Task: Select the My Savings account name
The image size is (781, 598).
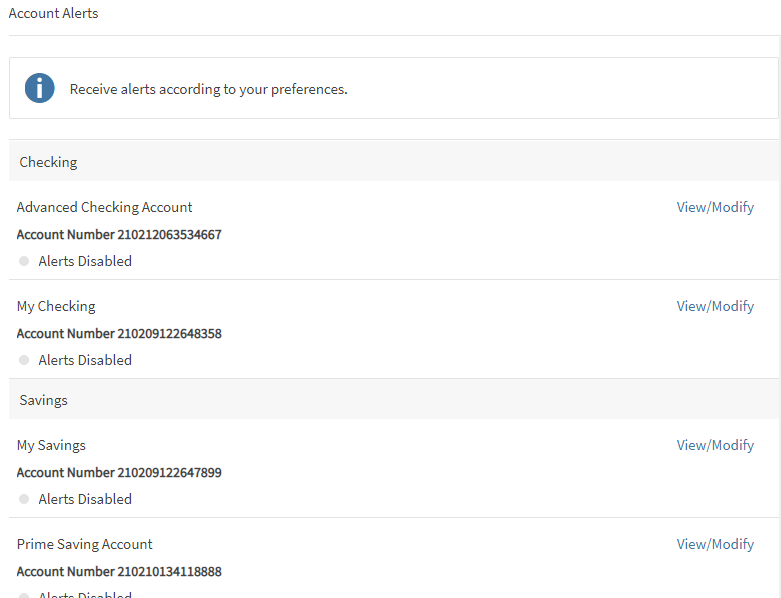Action: tap(51, 445)
